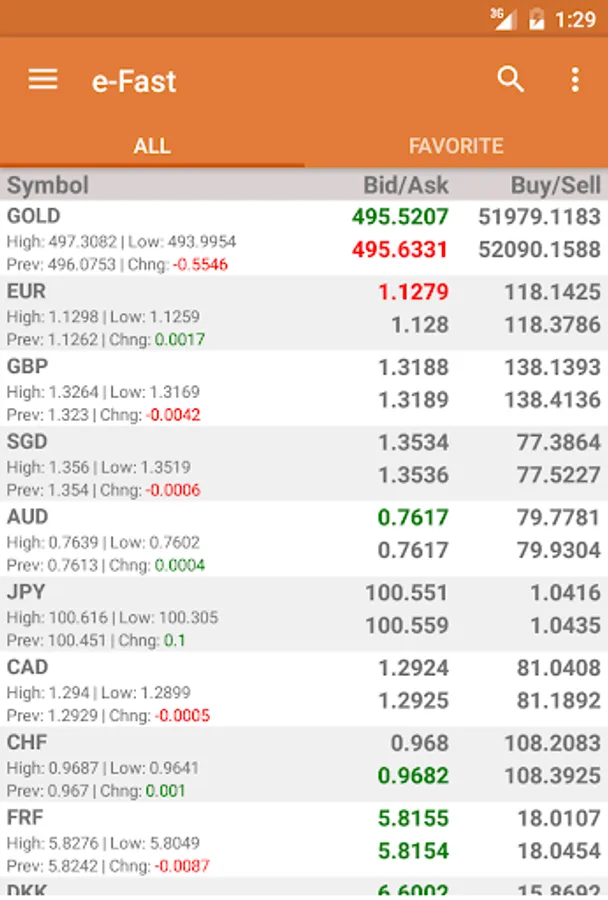Tap the battery status icon

click(536, 19)
